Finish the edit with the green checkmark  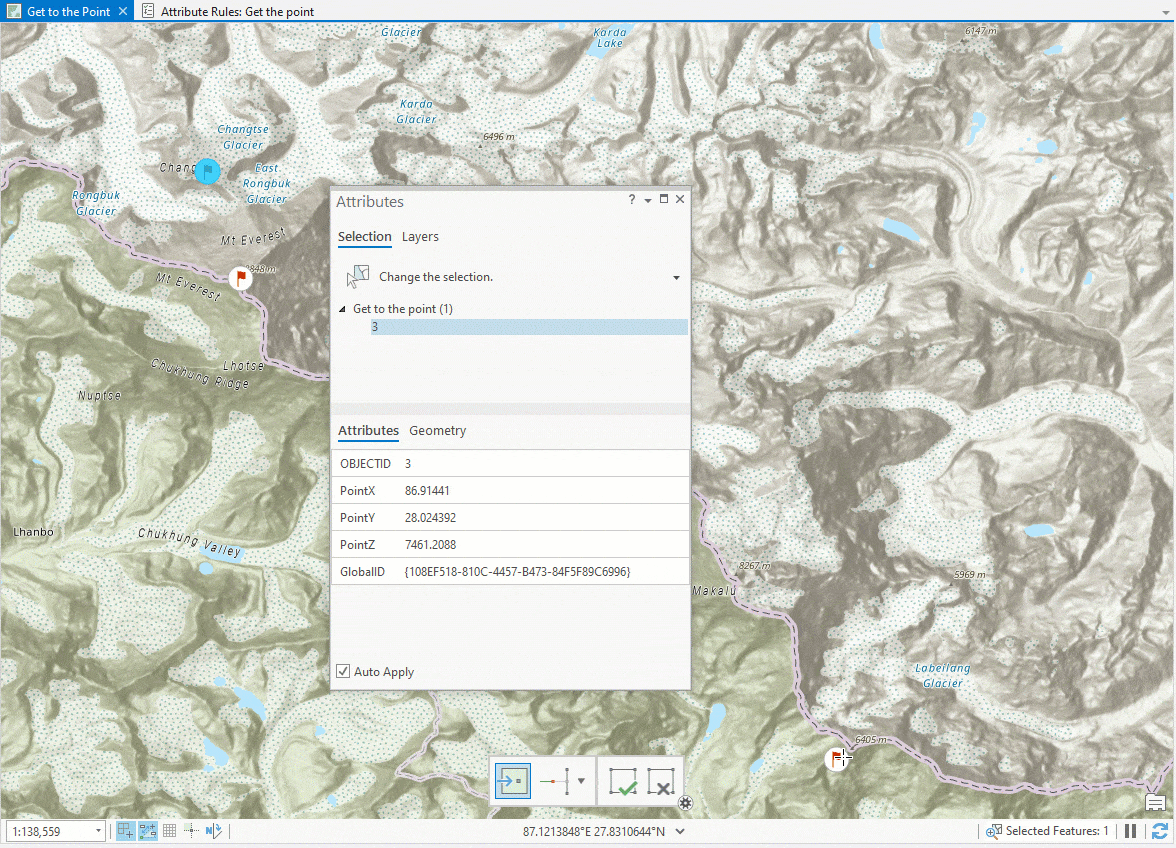click(622, 781)
